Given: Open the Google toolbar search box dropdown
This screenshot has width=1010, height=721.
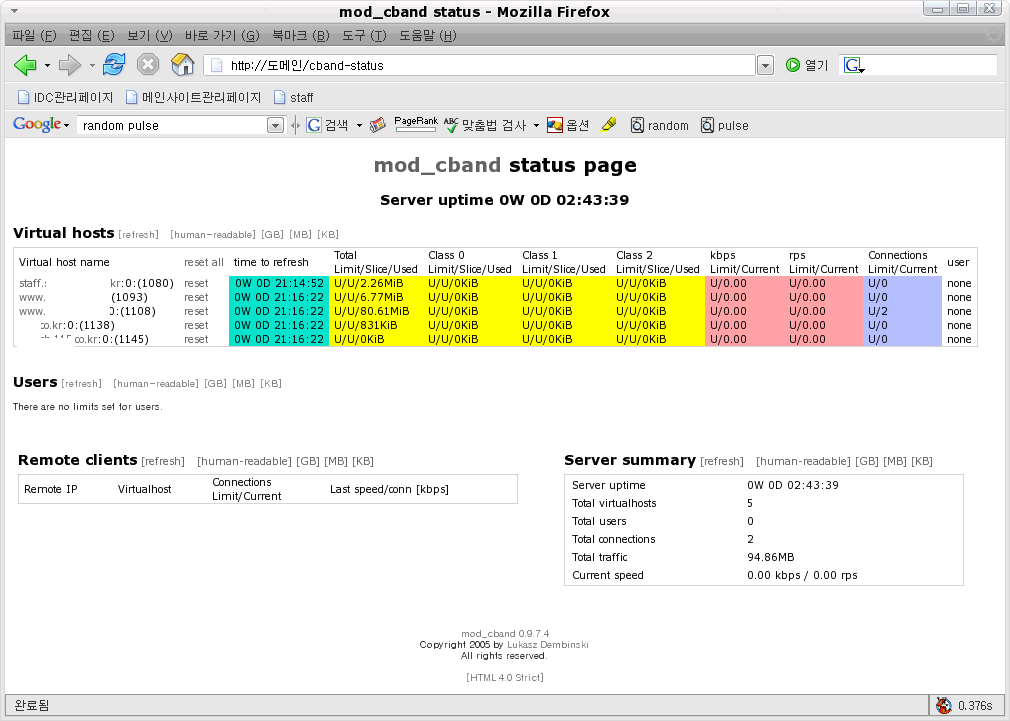Looking at the screenshot, I should pos(276,126).
